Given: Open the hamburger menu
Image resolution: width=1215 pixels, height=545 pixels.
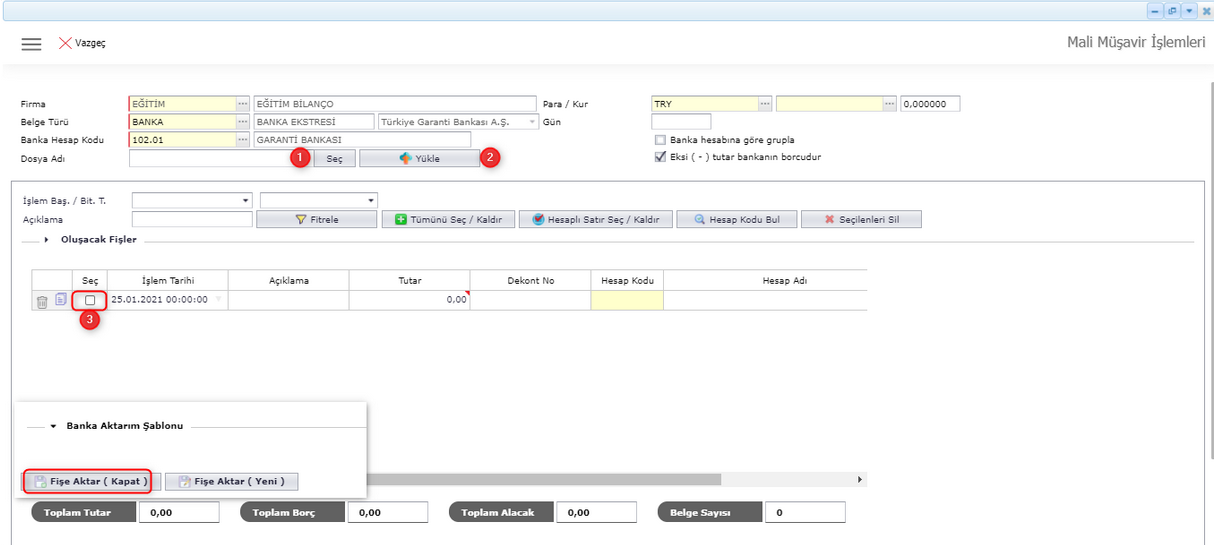Looking at the screenshot, I should [31, 44].
